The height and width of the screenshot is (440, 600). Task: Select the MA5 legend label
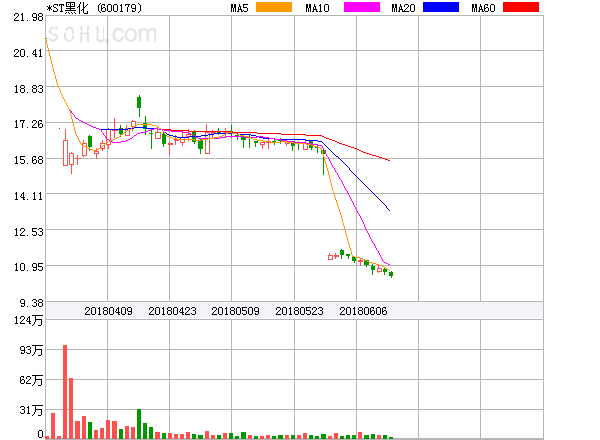(x=239, y=8)
